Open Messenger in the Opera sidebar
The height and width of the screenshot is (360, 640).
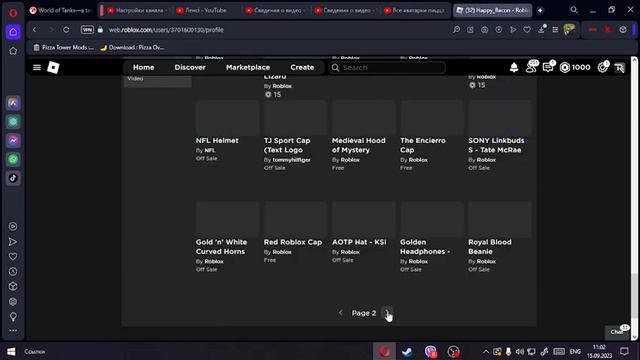(x=13, y=140)
